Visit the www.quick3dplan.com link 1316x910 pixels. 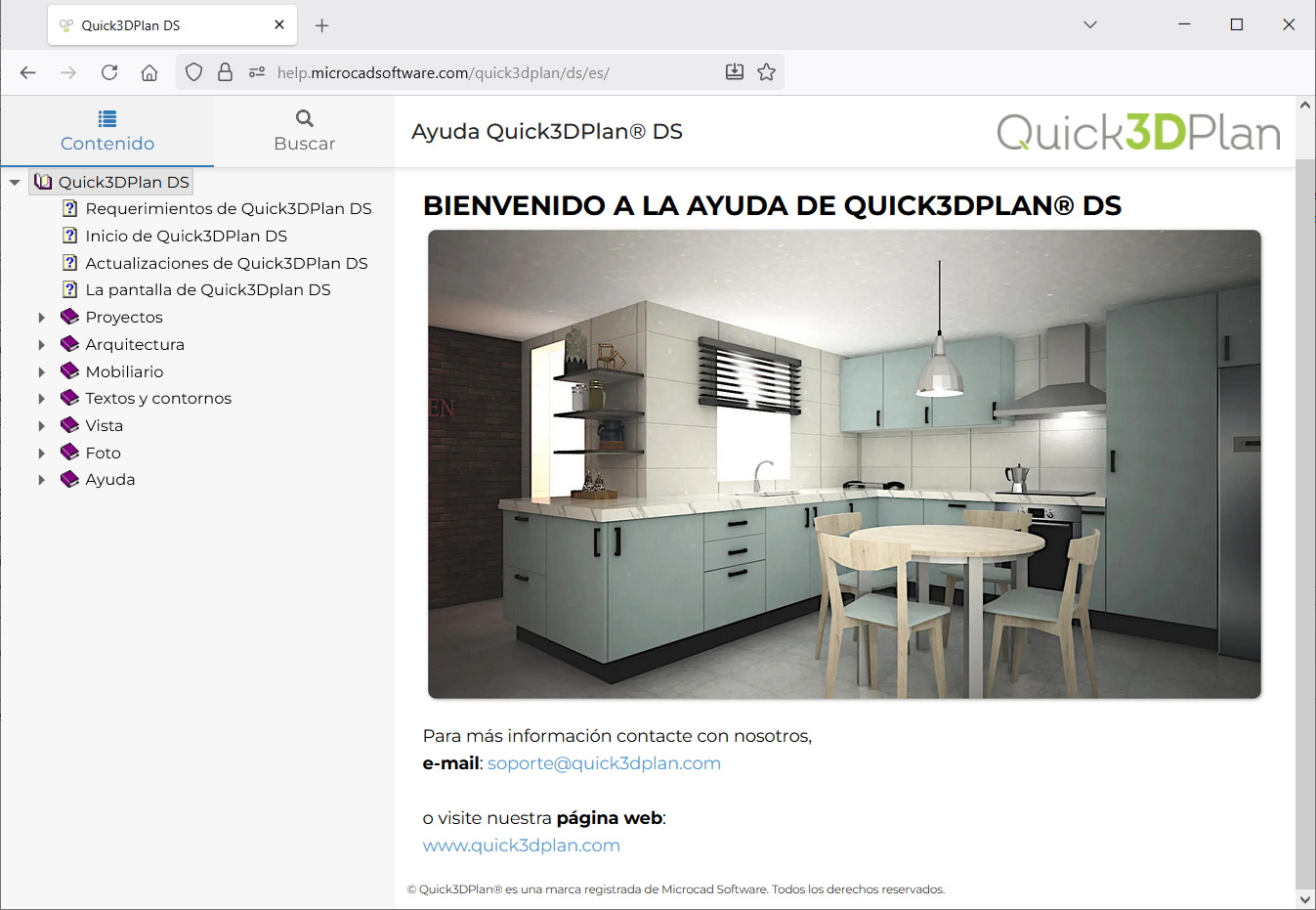pos(521,845)
